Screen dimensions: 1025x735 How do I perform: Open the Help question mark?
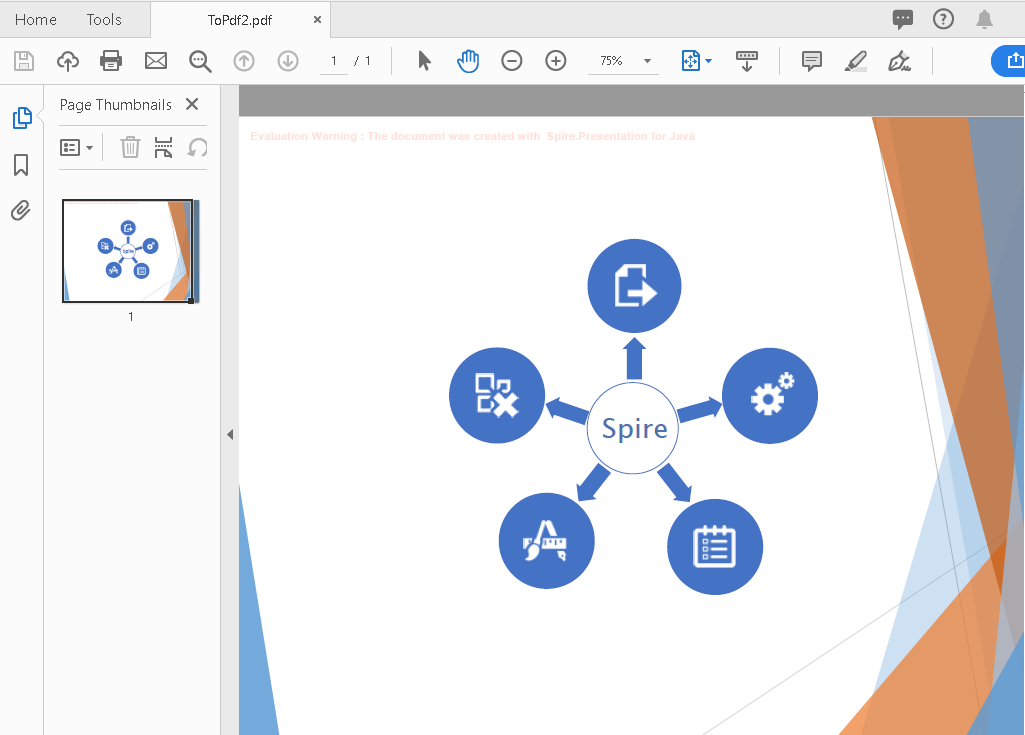[943, 19]
